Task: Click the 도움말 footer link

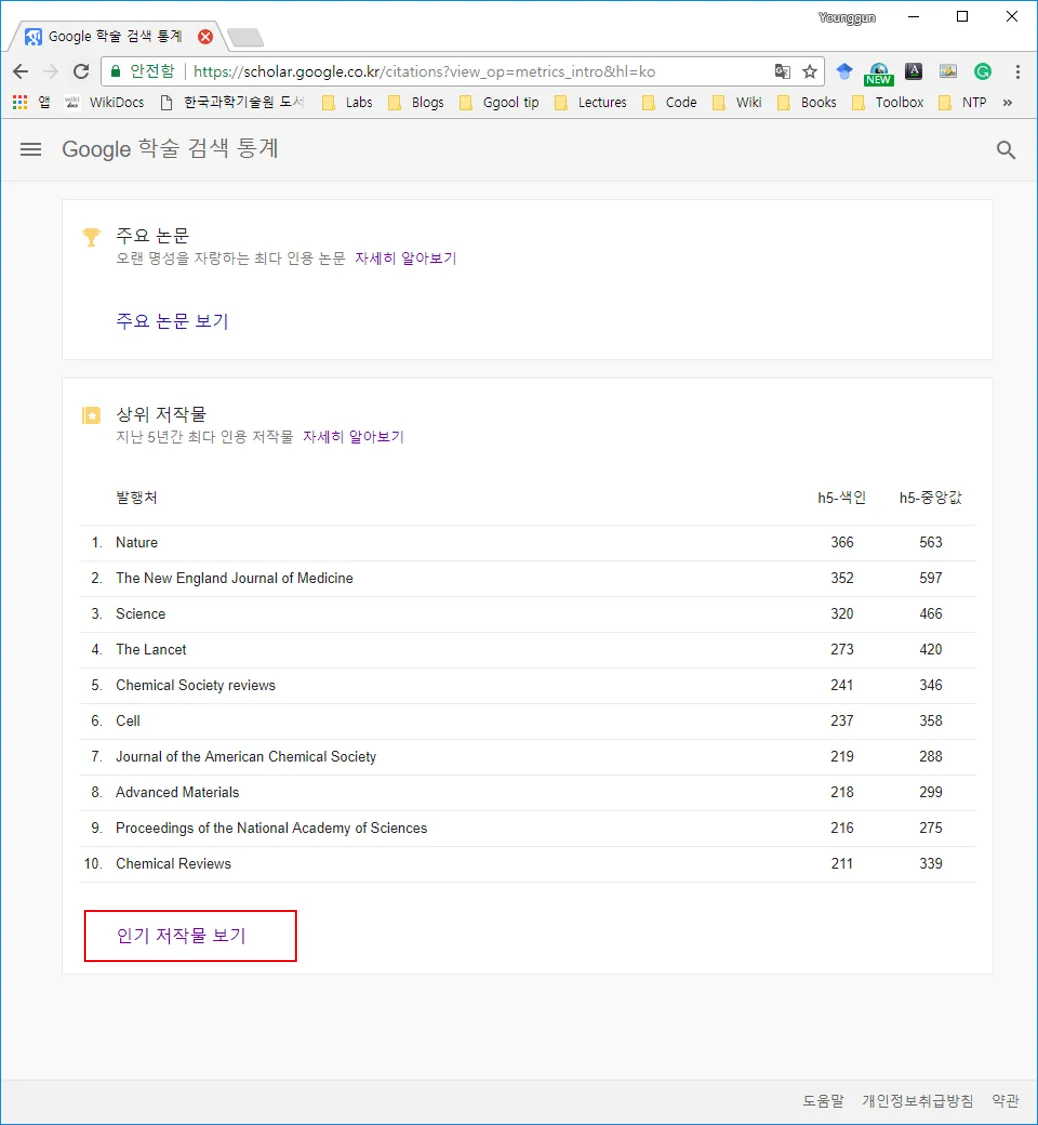Action: [823, 1100]
